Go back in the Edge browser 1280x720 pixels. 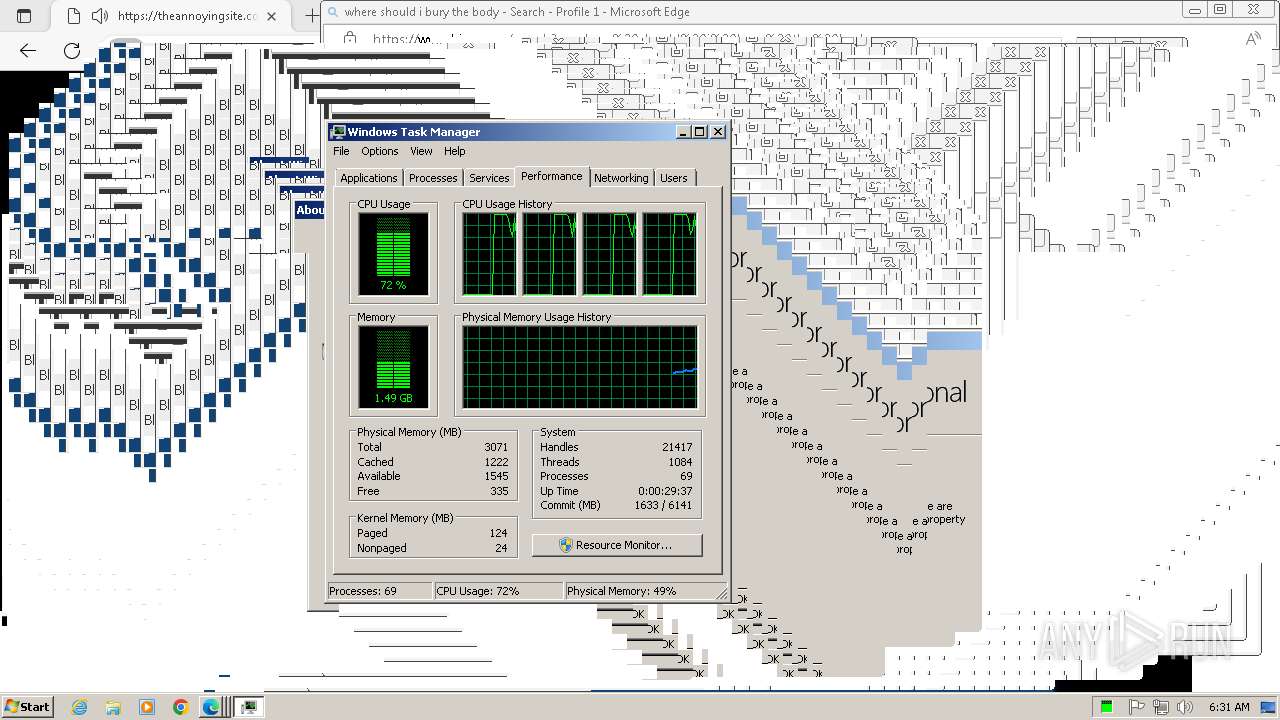pyautogui.click(x=28, y=50)
